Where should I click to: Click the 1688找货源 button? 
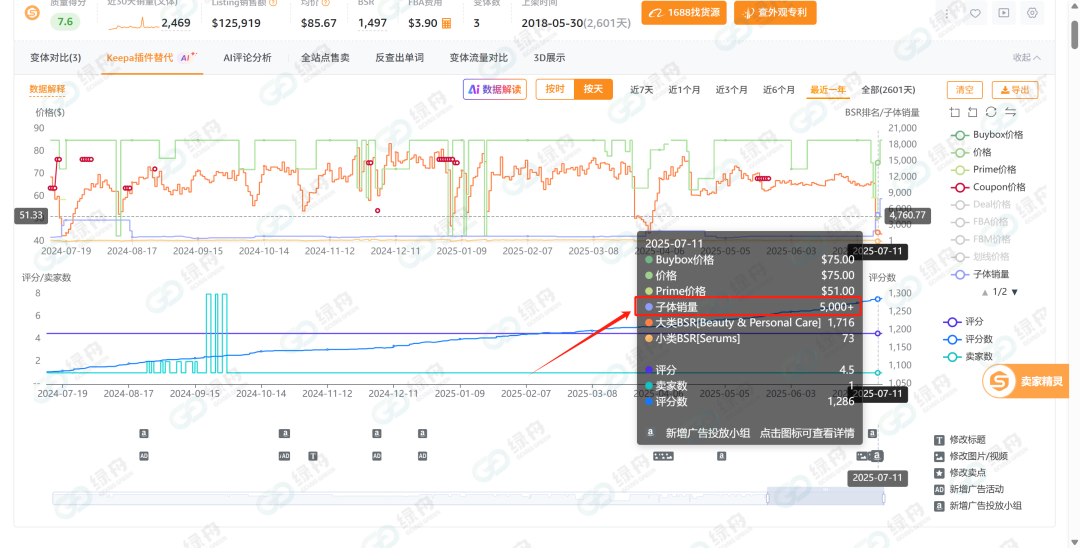tap(684, 12)
